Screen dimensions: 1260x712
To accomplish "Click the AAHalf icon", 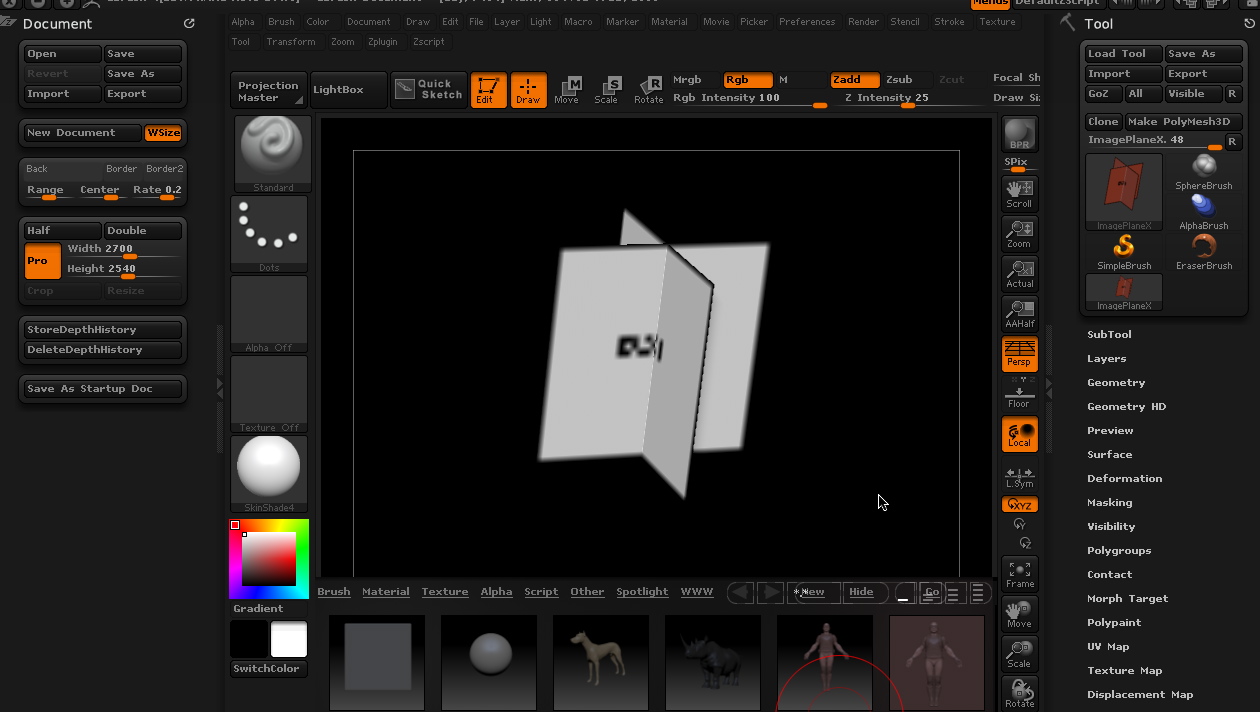I will [1019, 313].
